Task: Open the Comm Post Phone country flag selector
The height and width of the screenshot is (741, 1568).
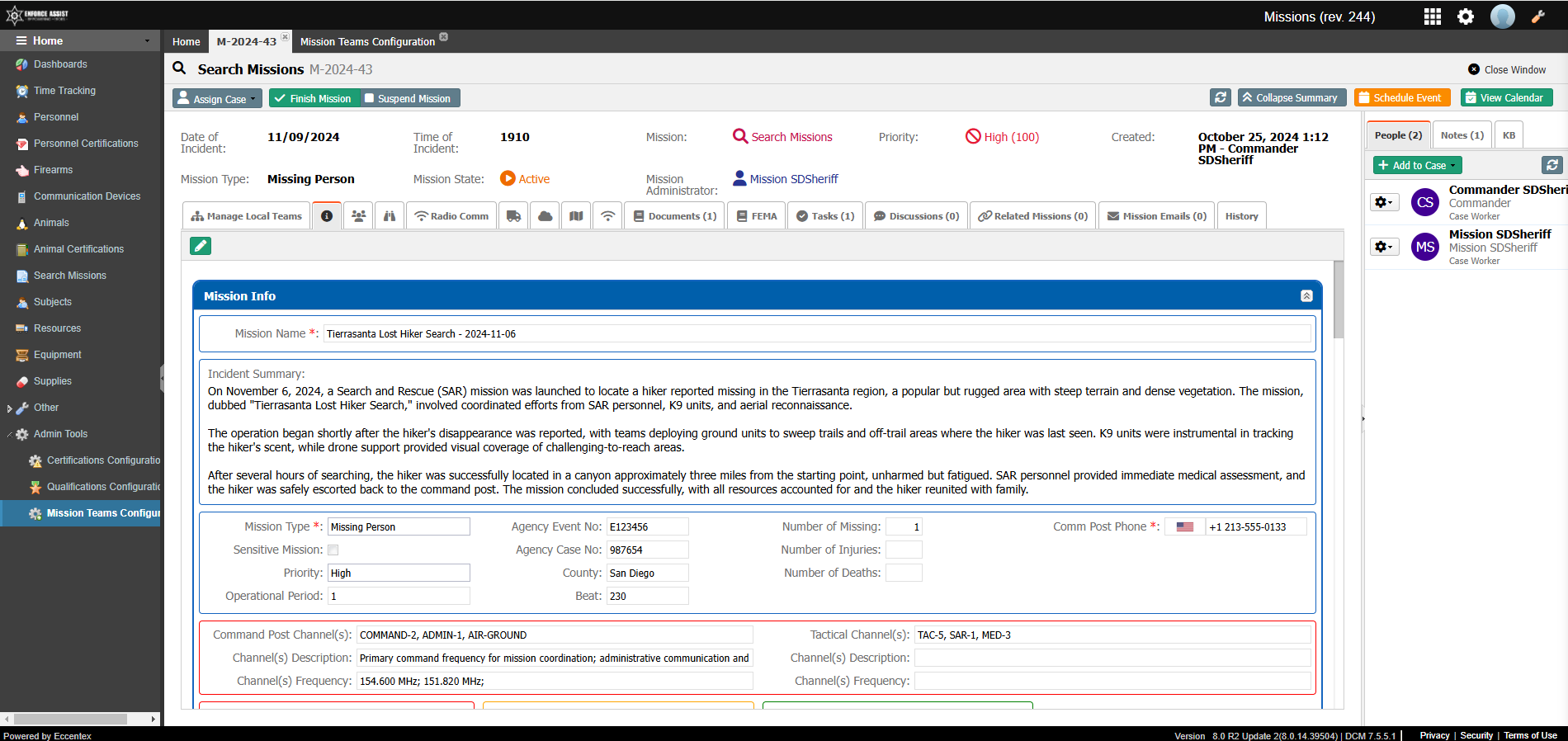Action: point(1185,526)
